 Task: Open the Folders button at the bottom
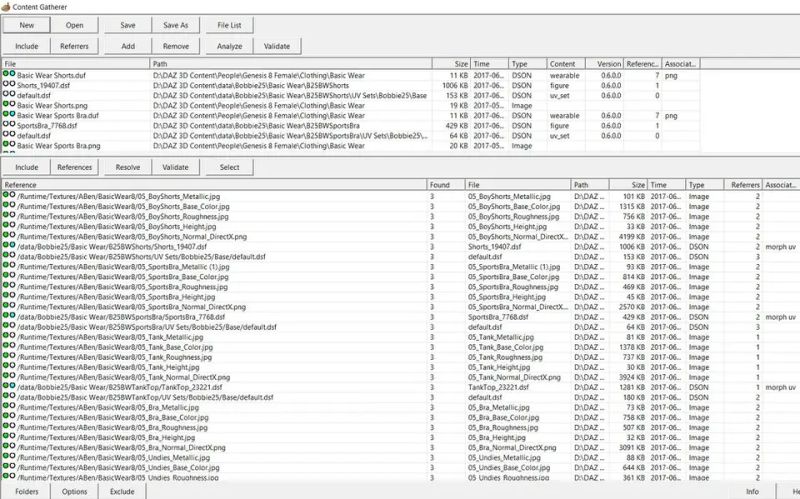click(x=27, y=491)
